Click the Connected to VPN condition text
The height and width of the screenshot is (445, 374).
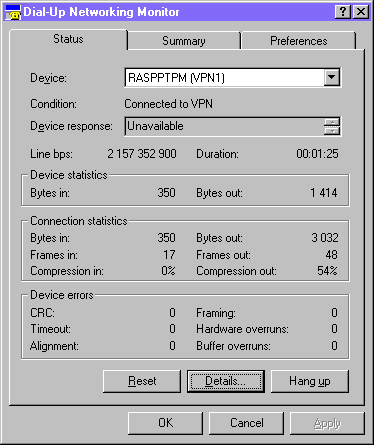(168, 104)
